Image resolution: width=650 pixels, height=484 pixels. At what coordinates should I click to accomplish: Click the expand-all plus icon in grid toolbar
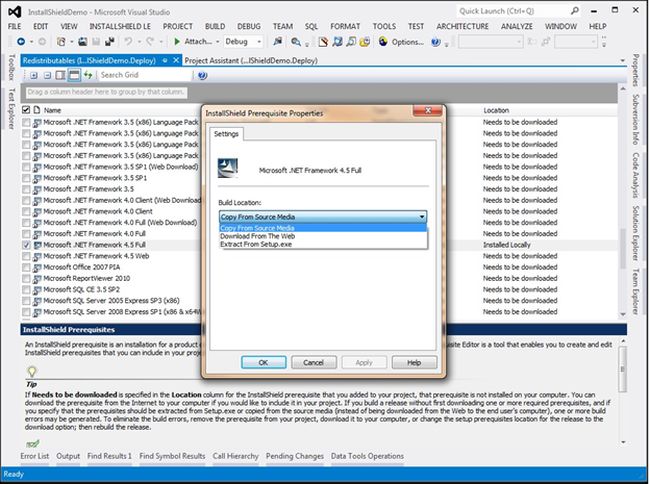34,75
